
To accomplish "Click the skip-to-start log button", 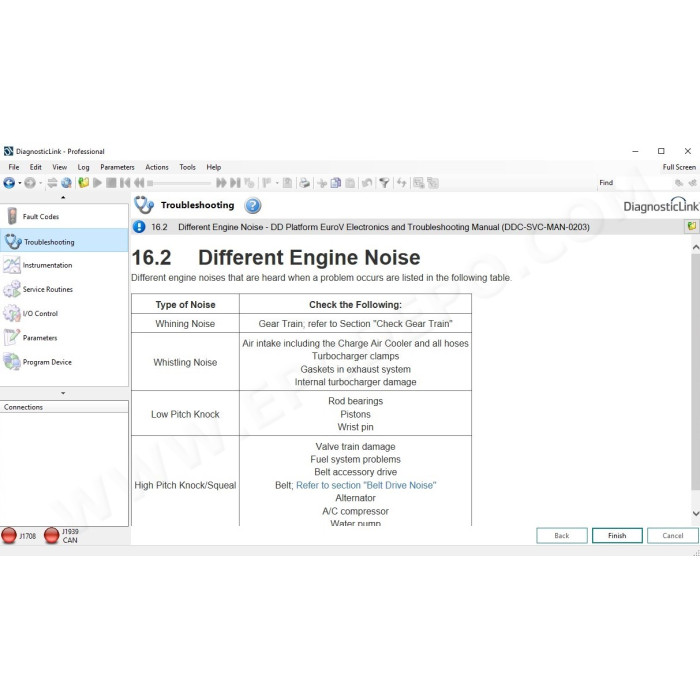I will (125, 183).
